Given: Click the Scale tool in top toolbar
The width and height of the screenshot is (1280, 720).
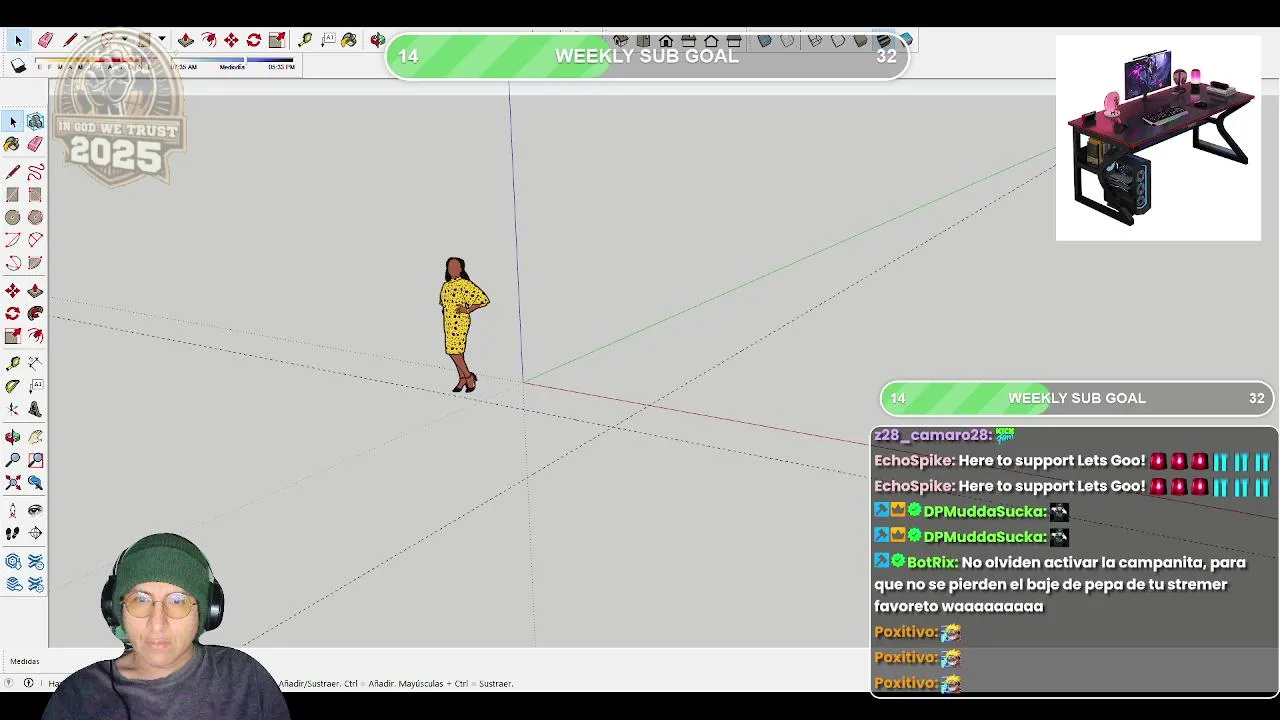Looking at the screenshot, I should tap(277, 40).
